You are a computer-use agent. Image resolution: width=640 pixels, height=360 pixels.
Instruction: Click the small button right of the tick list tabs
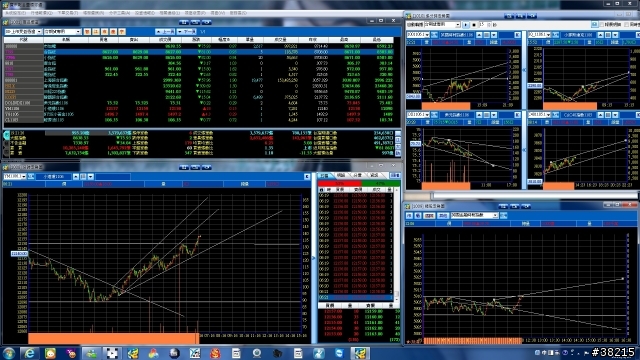(x=395, y=175)
